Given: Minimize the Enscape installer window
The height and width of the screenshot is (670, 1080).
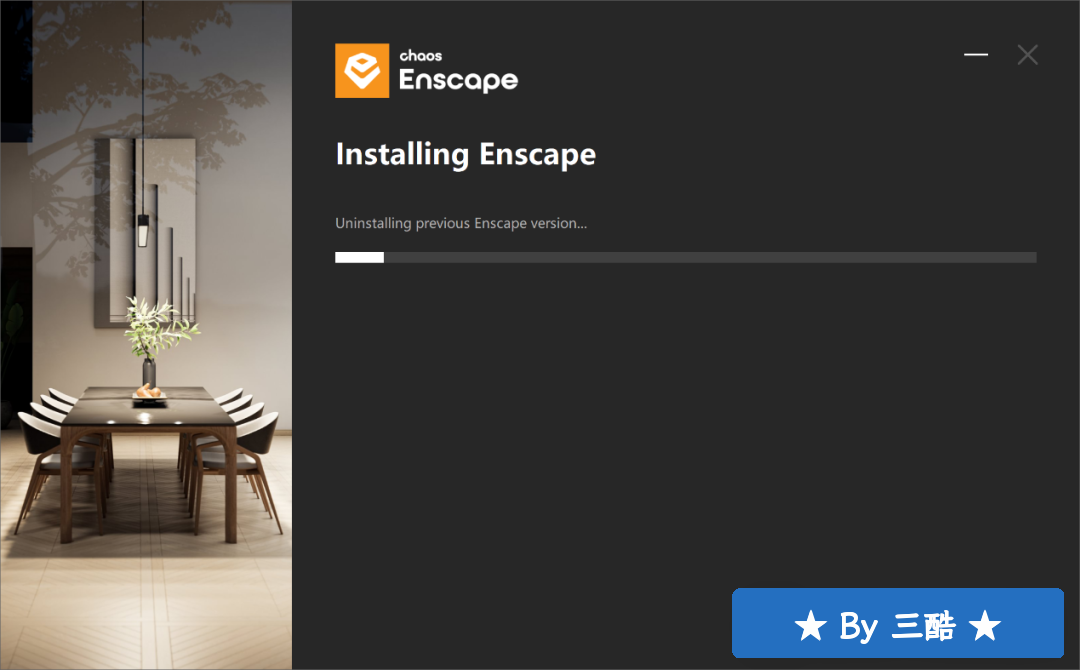Looking at the screenshot, I should click(975, 54).
